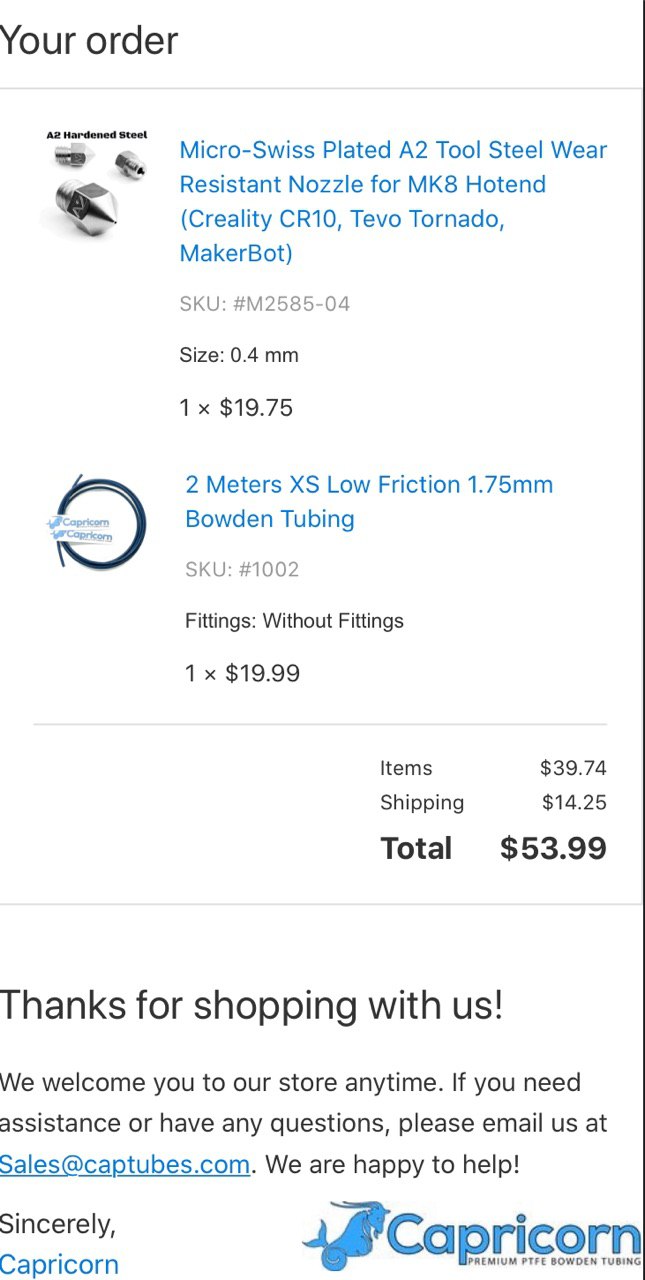Click the A2 Hardened Steel nozzle thumbnail

point(97,181)
